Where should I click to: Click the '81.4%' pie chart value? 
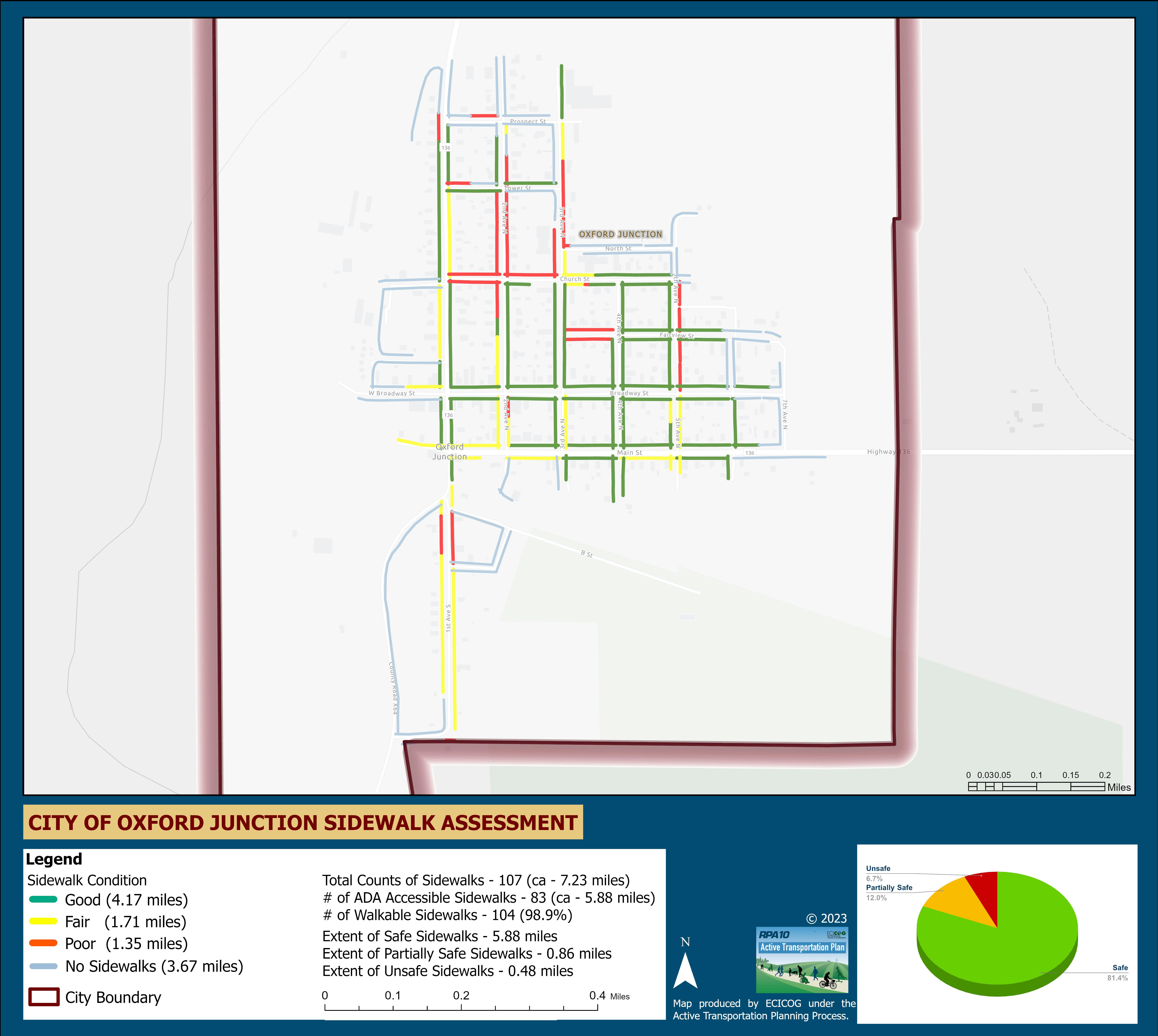coord(1118,978)
